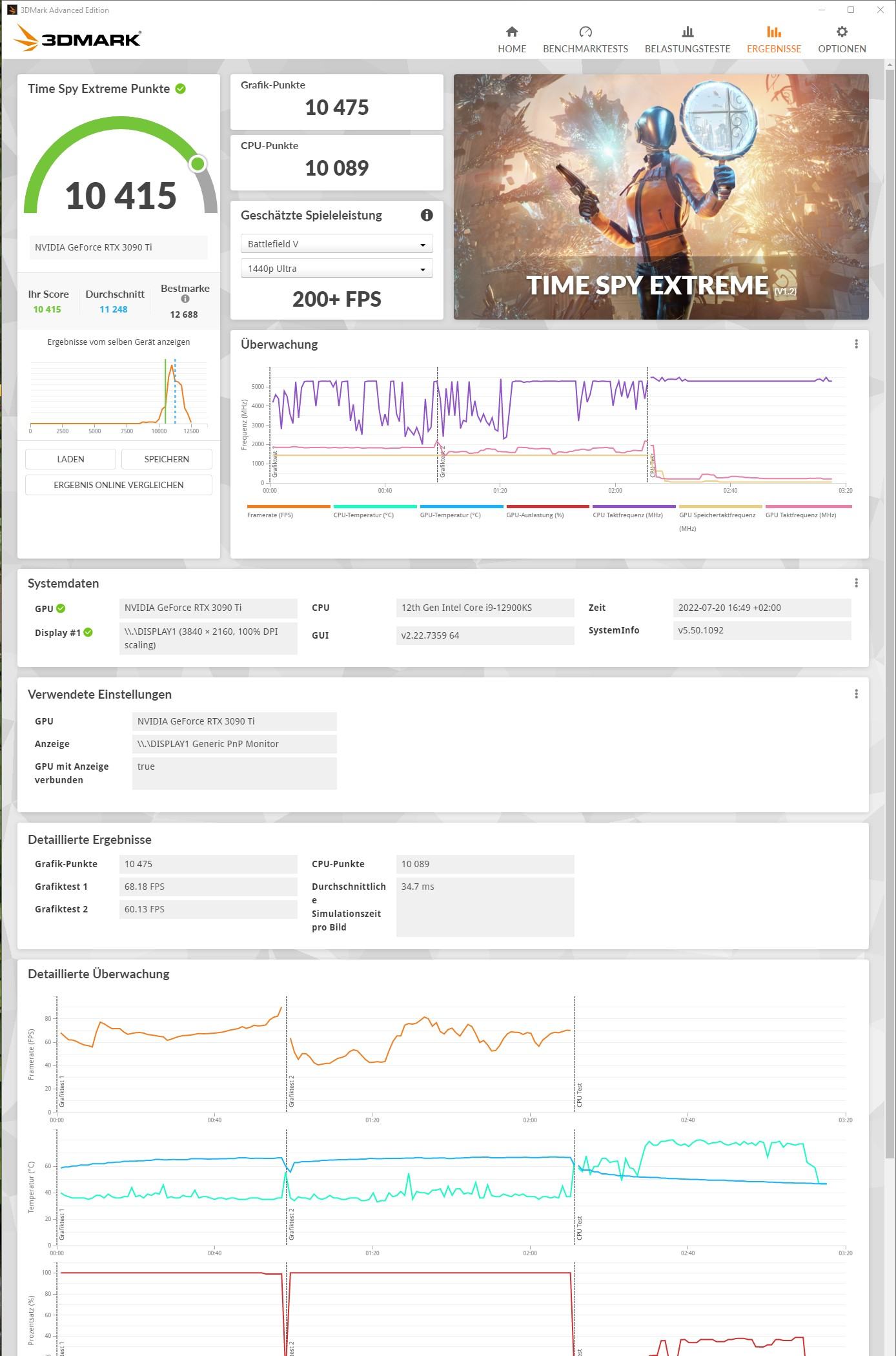This screenshot has height=1356, width=896.
Task: Toggle CPU Taktfrequenz (MHz) legend entry
Action: tap(634, 511)
